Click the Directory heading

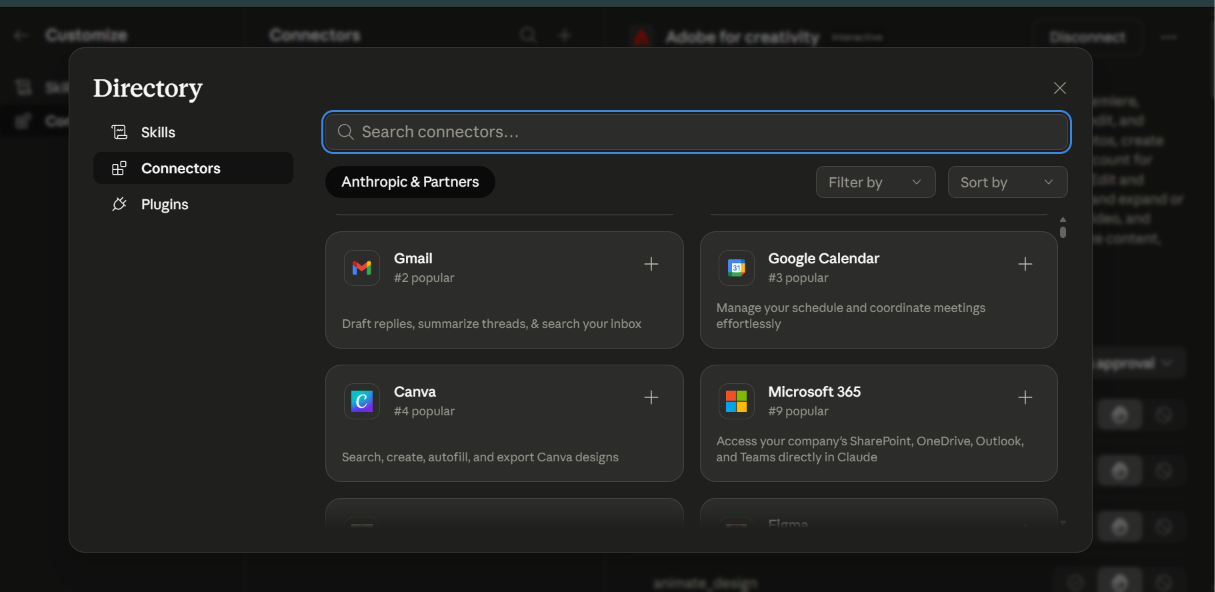pyautogui.click(x=148, y=88)
